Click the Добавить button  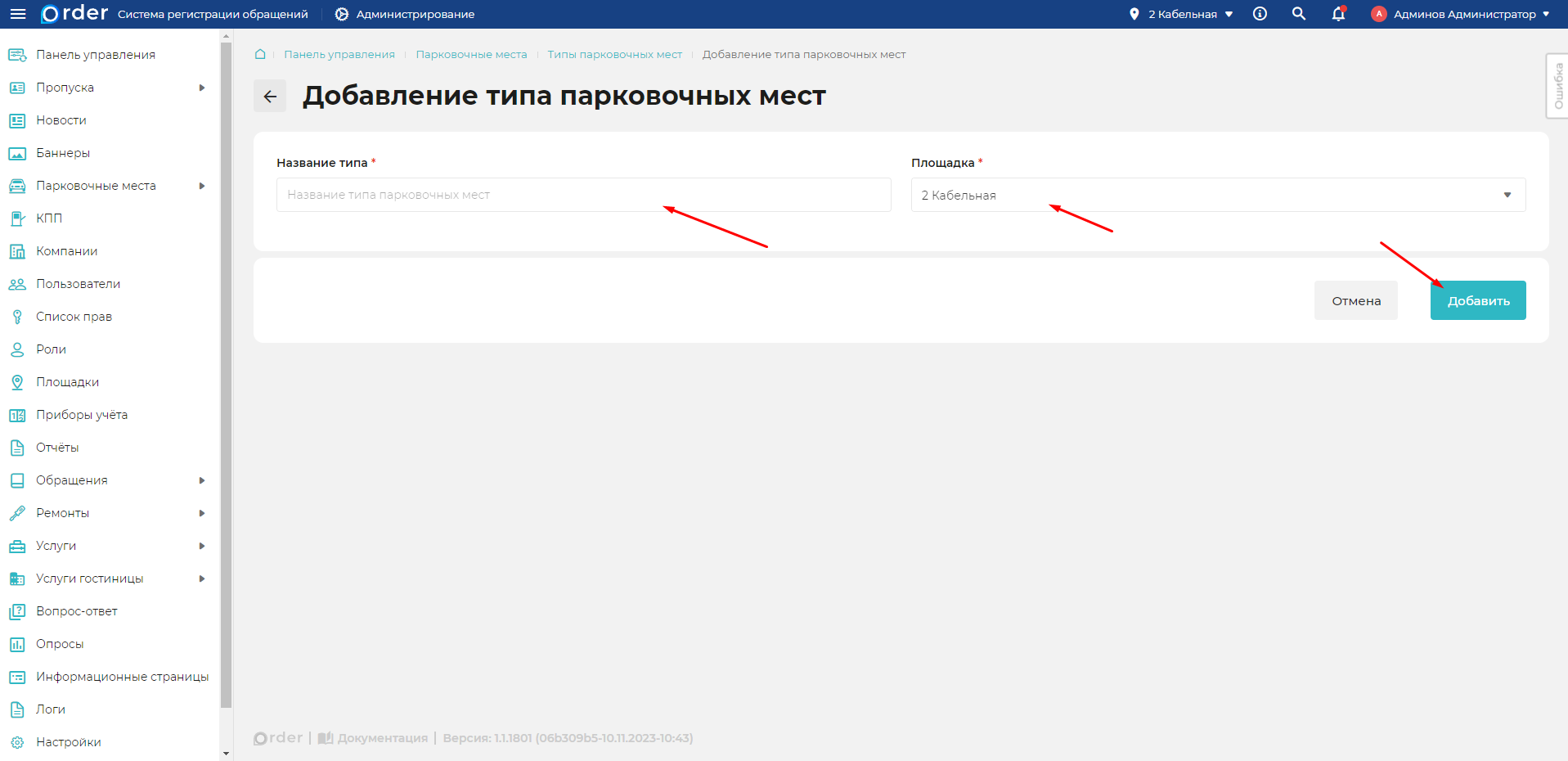pyautogui.click(x=1477, y=300)
